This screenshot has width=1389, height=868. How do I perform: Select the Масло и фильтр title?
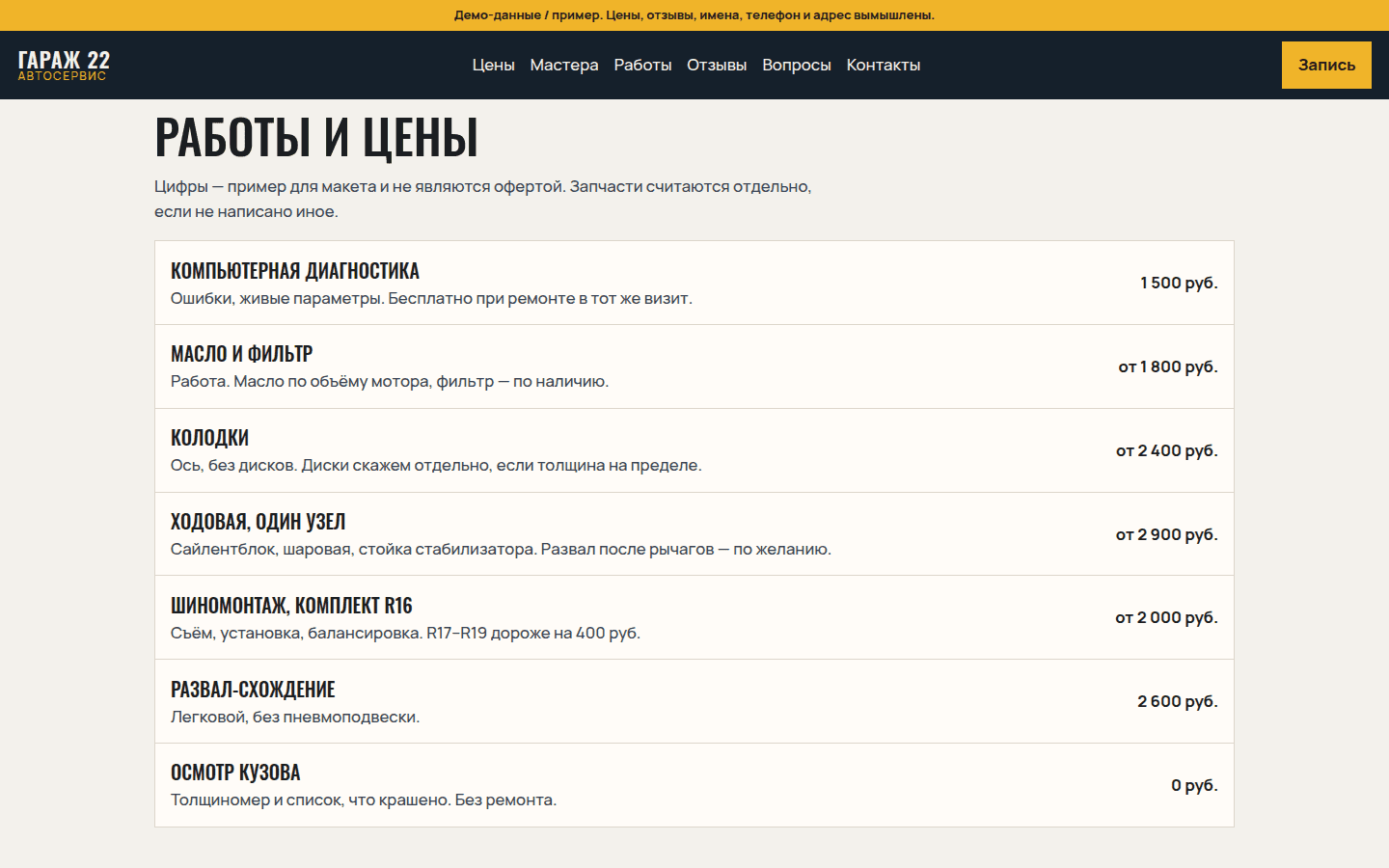pyautogui.click(x=242, y=354)
